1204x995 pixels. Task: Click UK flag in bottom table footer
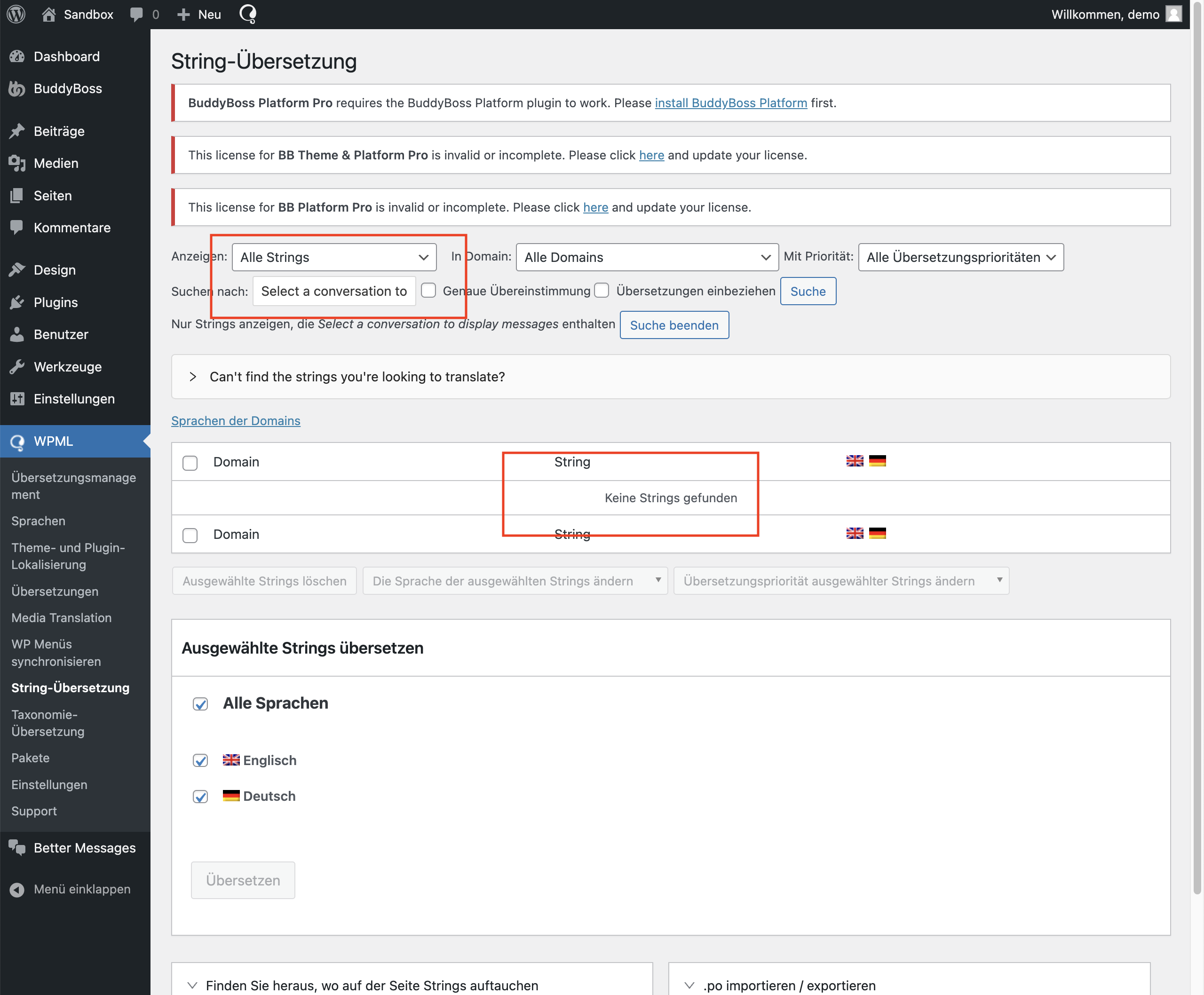[x=855, y=533]
